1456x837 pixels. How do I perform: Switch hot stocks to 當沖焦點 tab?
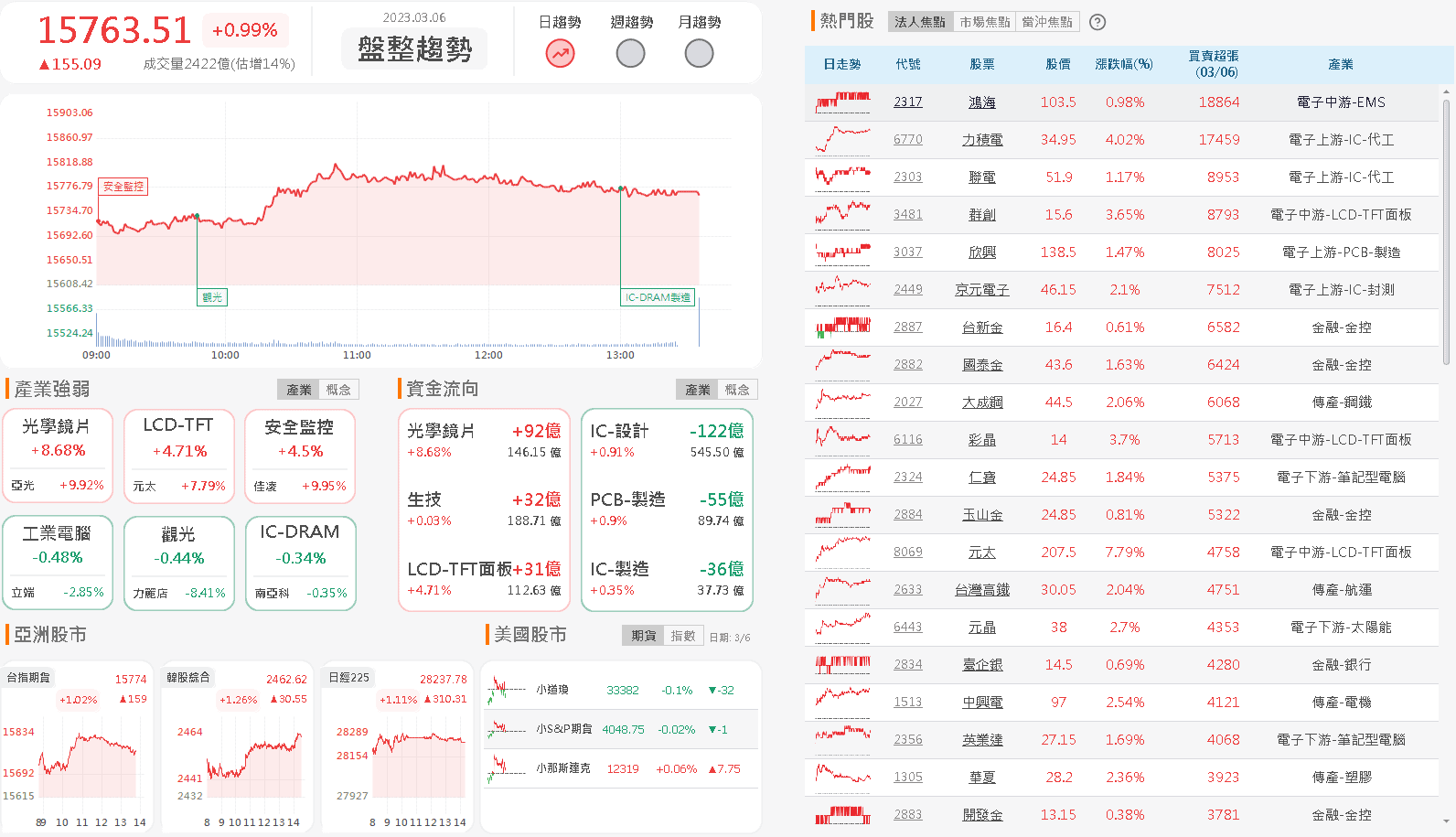(x=1047, y=22)
